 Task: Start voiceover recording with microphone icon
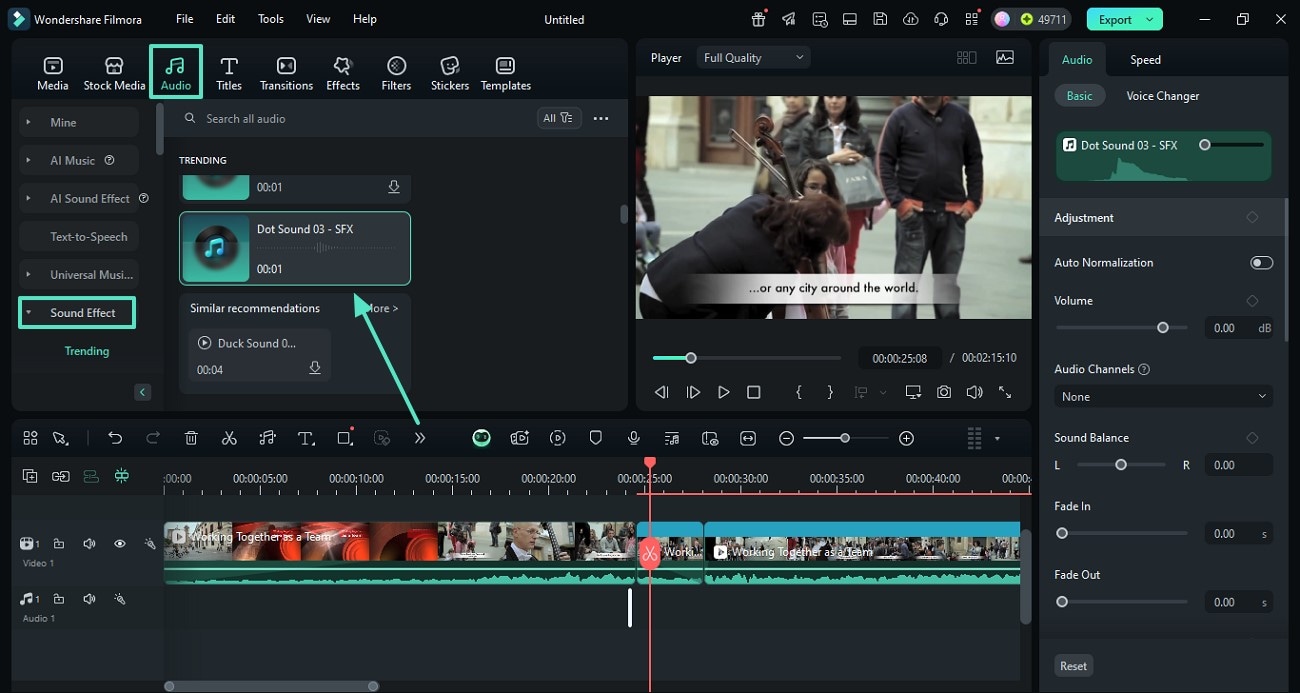click(x=634, y=438)
